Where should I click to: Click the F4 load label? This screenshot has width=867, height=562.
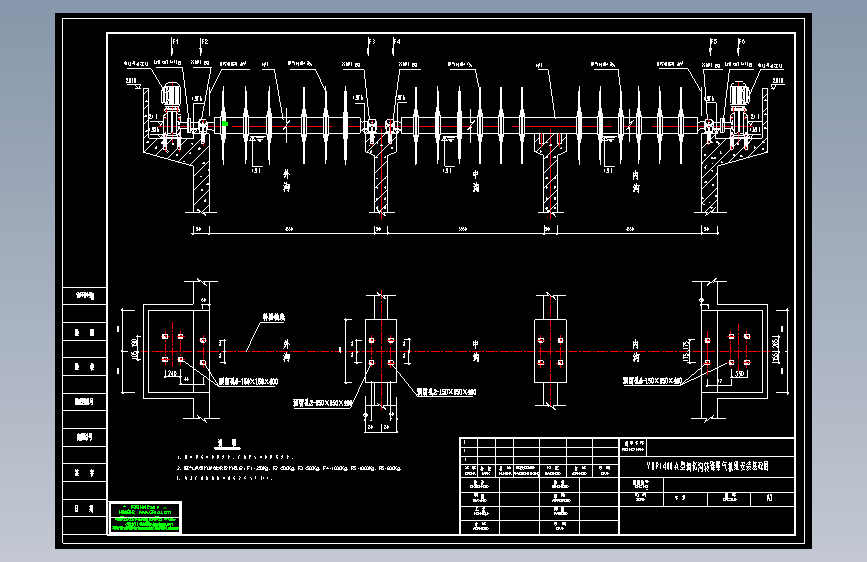tap(396, 41)
